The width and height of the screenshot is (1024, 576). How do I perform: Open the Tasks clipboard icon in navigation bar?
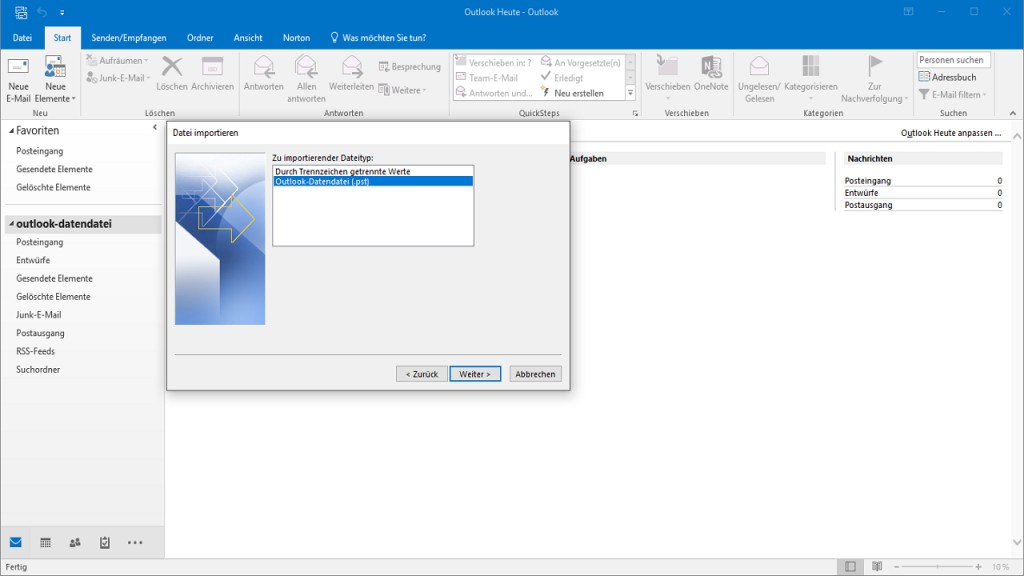pyautogui.click(x=105, y=543)
